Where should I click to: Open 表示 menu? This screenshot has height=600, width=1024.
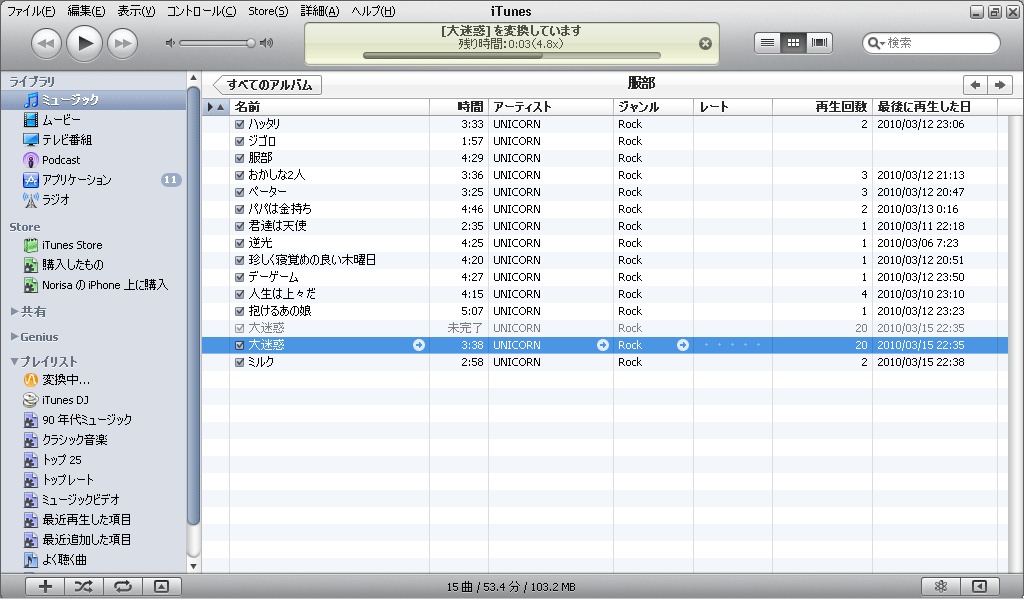pyautogui.click(x=136, y=11)
